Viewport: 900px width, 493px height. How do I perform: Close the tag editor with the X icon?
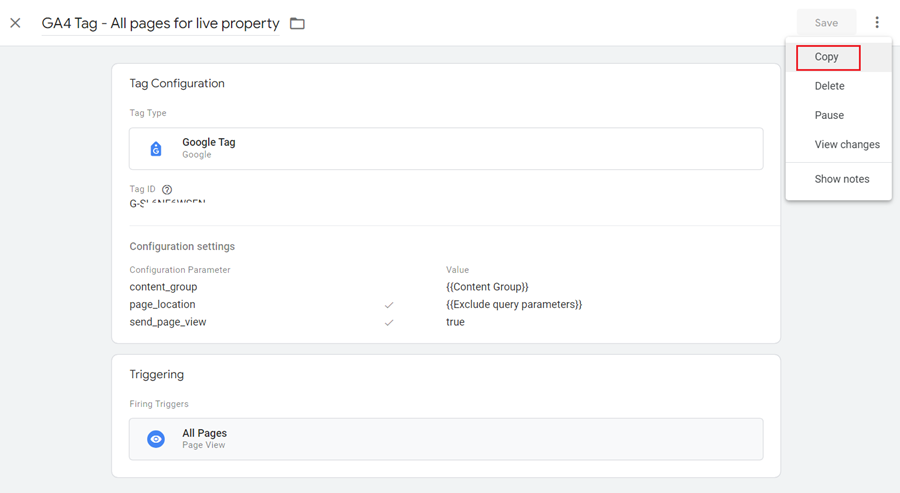[x=15, y=23]
